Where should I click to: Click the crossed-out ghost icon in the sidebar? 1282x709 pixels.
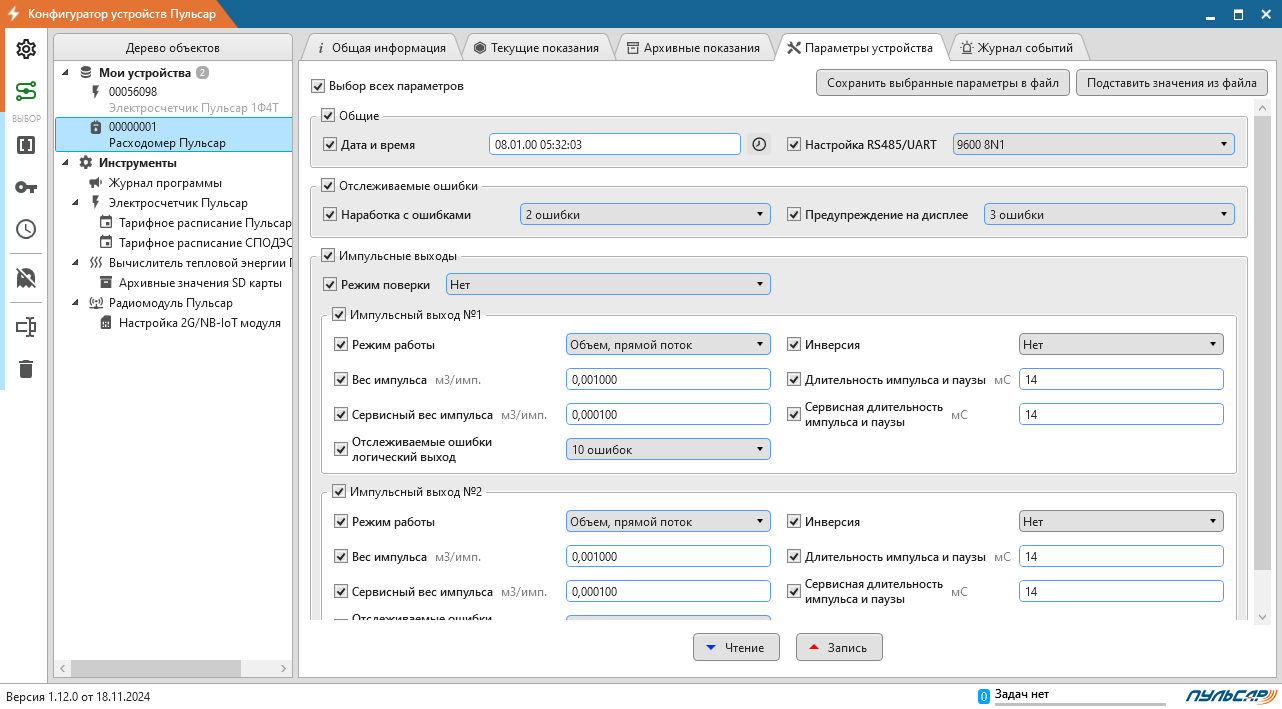(x=26, y=278)
